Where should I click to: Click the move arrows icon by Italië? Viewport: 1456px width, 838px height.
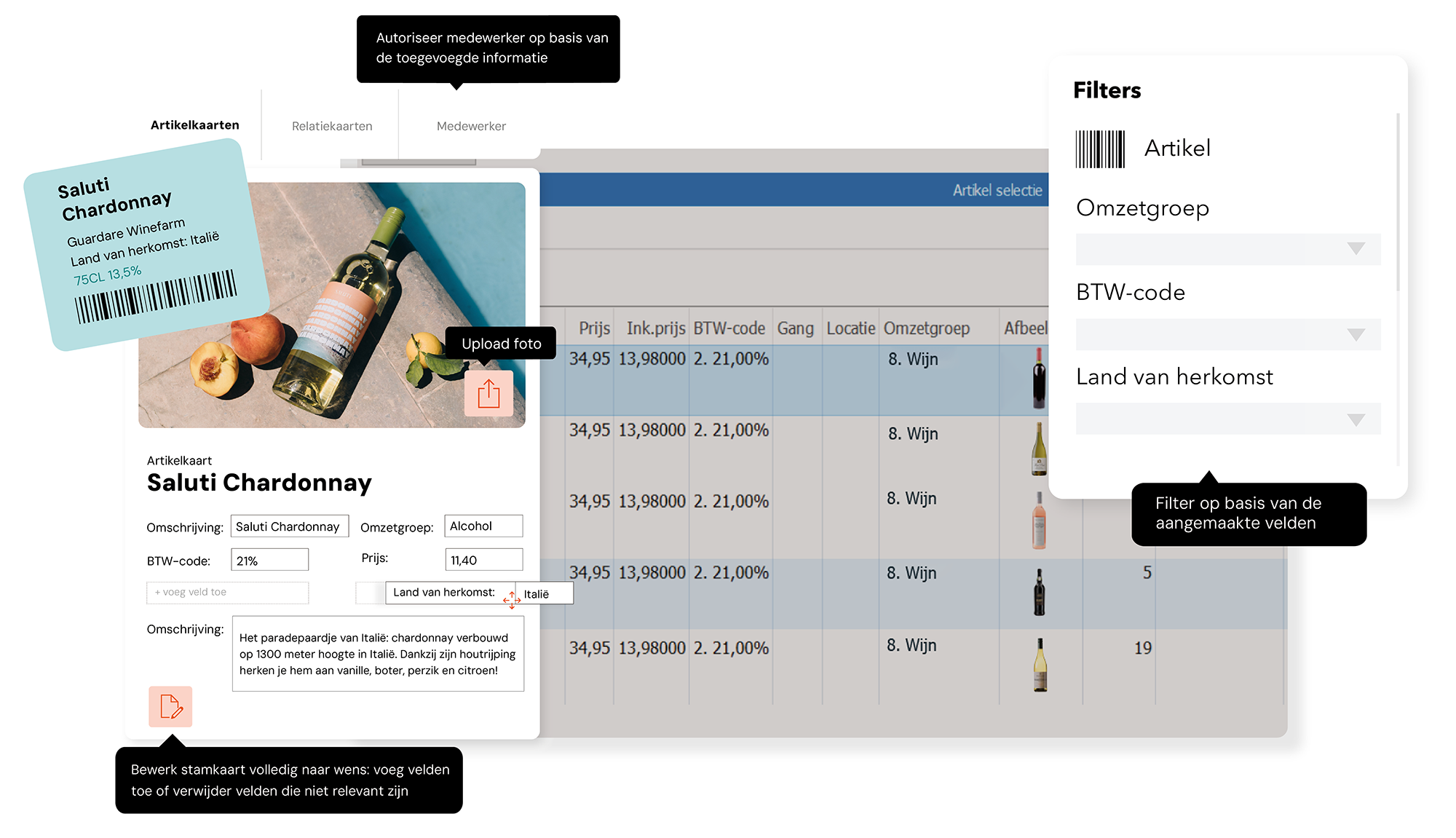pyautogui.click(x=512, y=600)
